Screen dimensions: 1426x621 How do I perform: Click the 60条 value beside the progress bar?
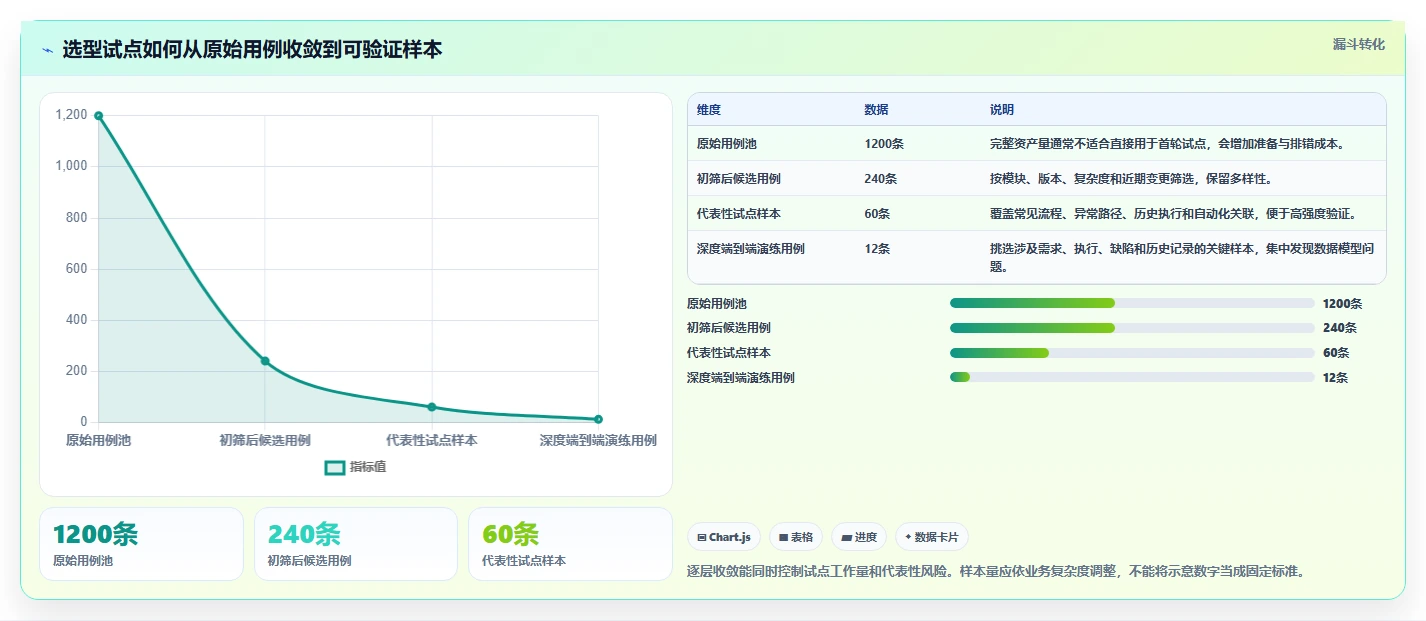(x=1336, y=353)
